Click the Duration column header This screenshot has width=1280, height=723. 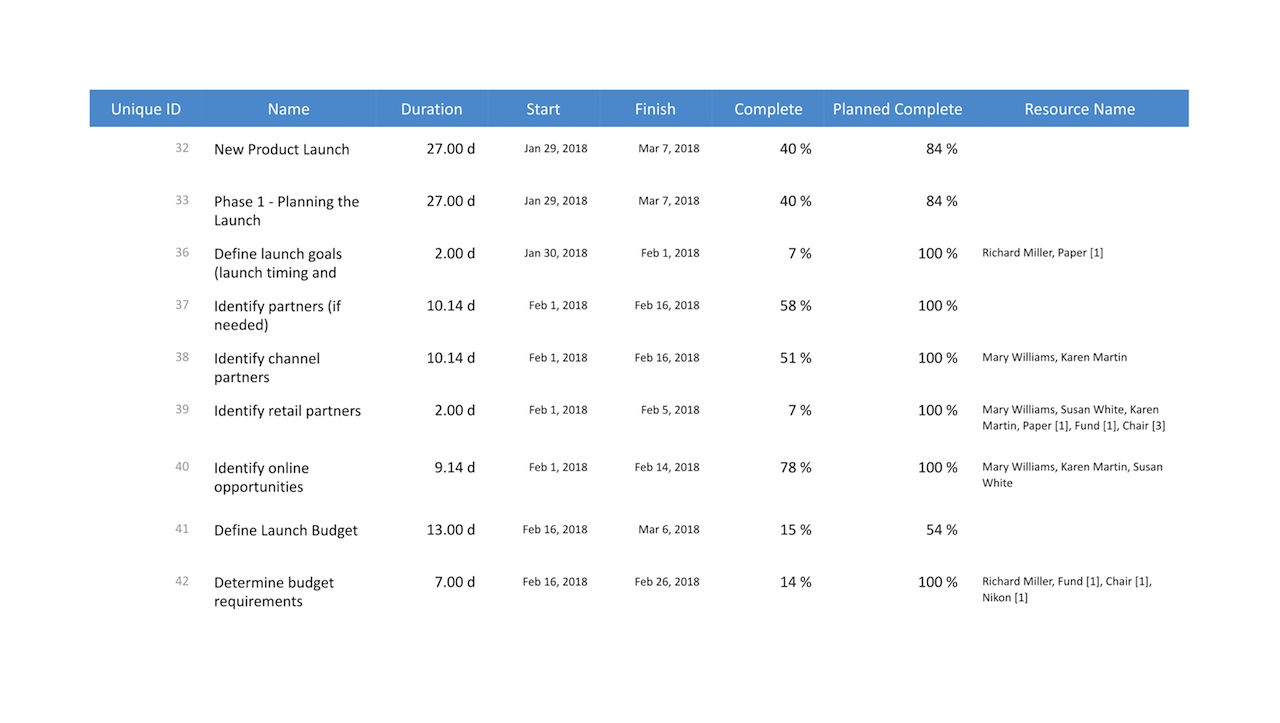[431, 109]
